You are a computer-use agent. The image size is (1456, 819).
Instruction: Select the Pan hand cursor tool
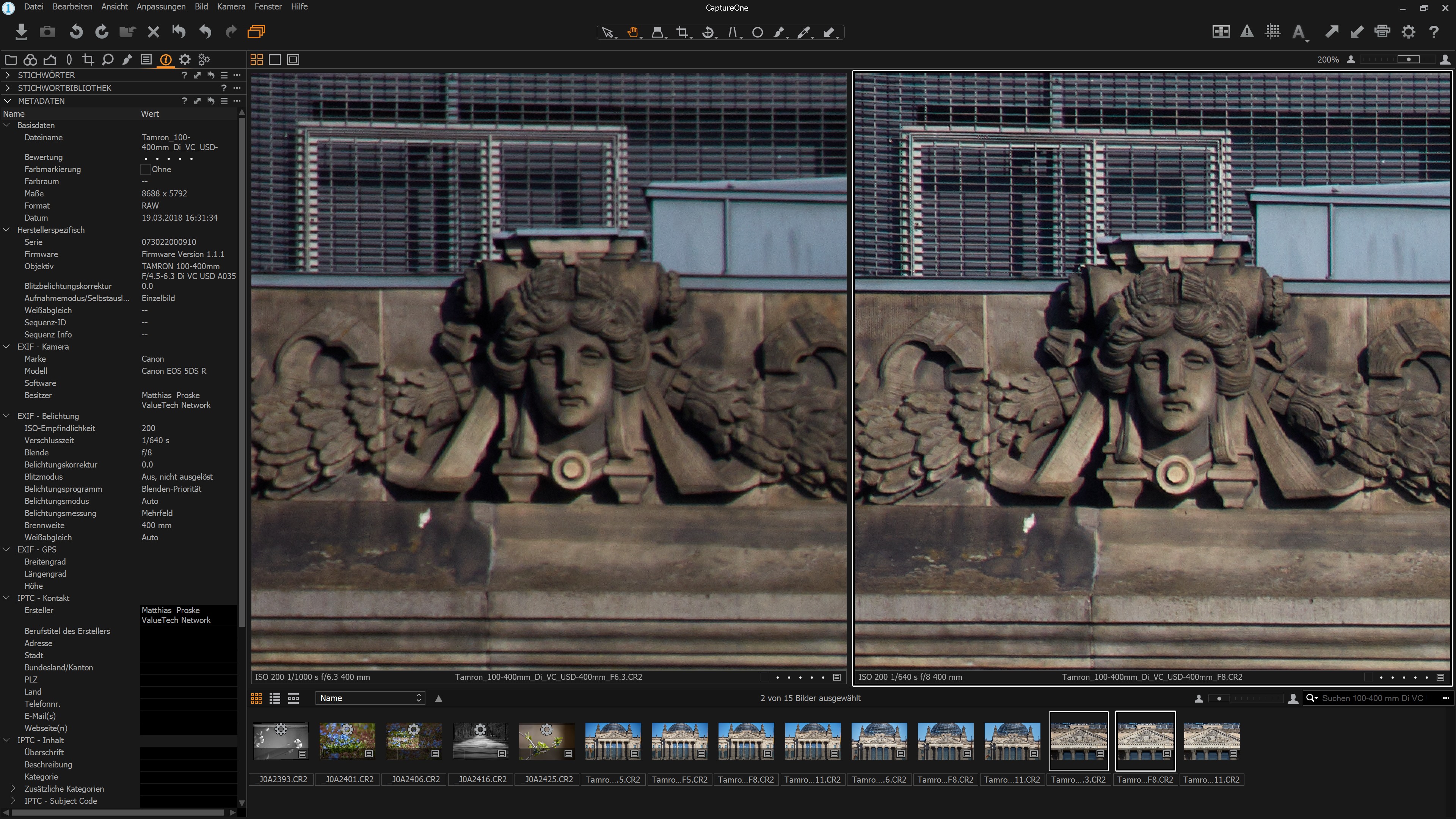click(x=632, y=32)
